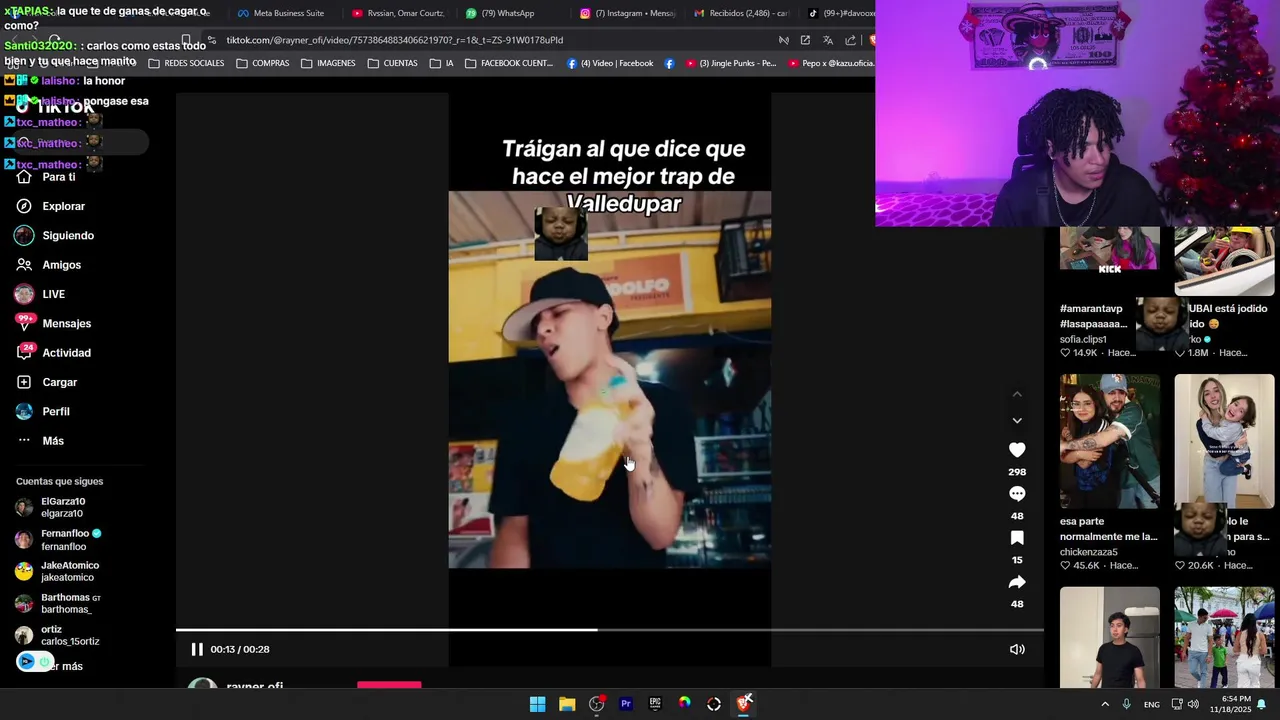Open the DUBAI está jodido video thumbnail
This screenshot has width=1280, height=720.
point(1224,262)
